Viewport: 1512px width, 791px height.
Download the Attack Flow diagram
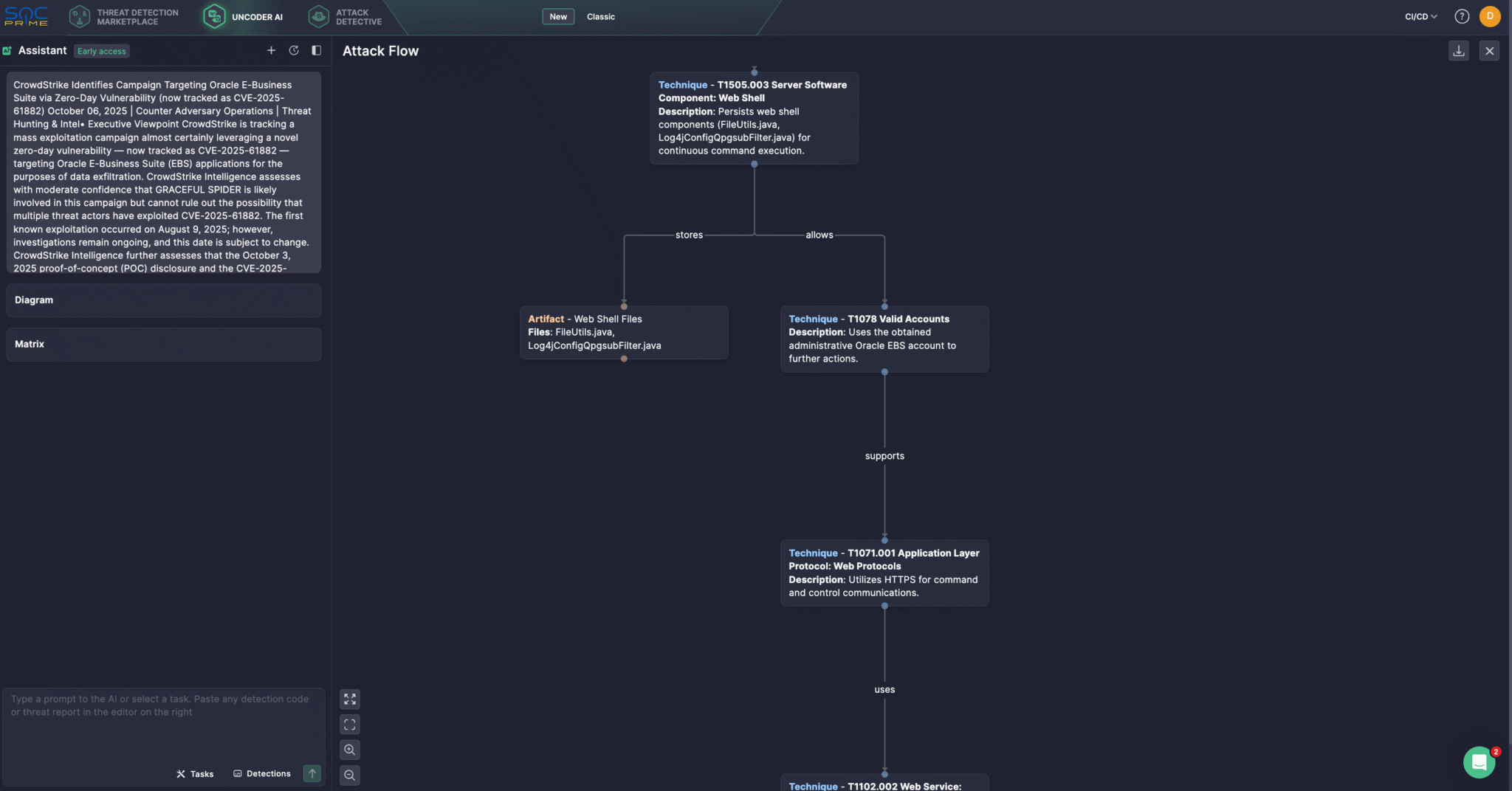point(1458,50)
